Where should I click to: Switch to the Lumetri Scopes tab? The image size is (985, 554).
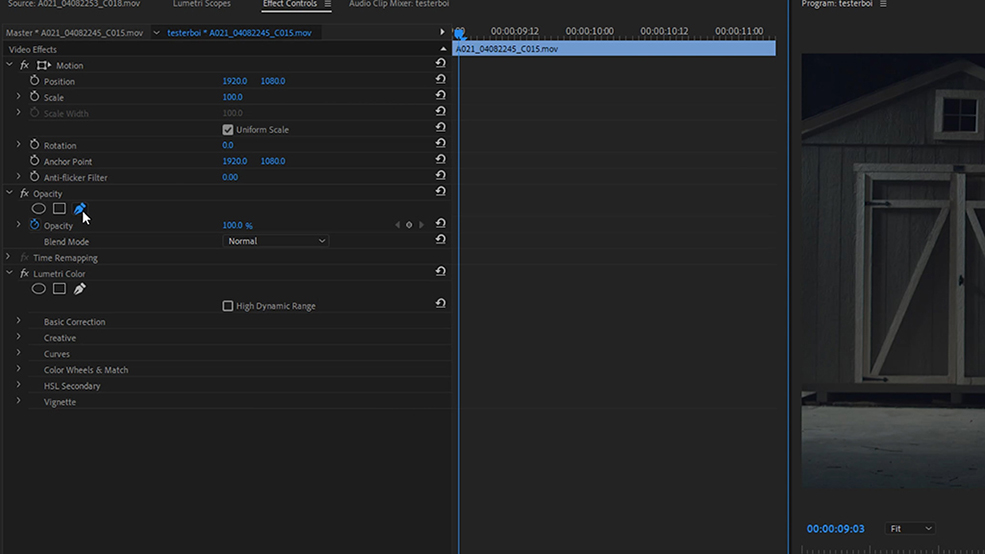pos(202,4)
